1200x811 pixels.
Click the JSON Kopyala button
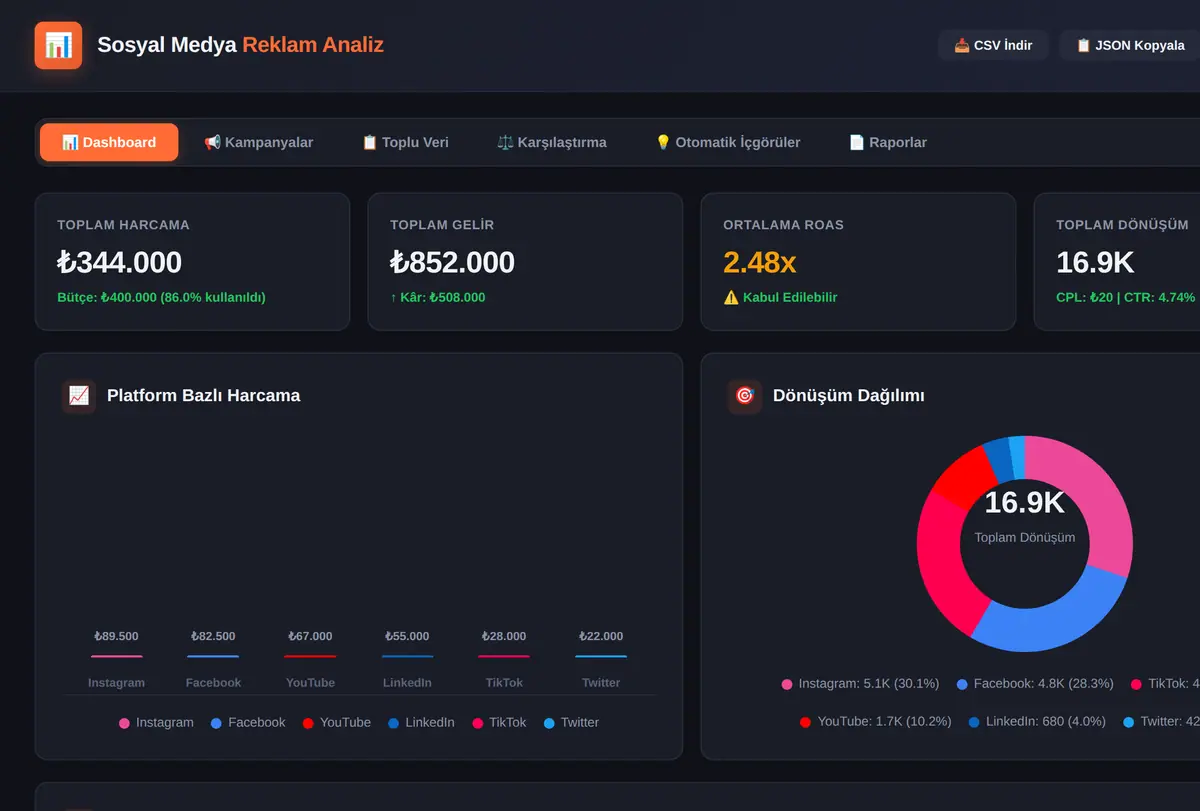(x=1130, y=45)
